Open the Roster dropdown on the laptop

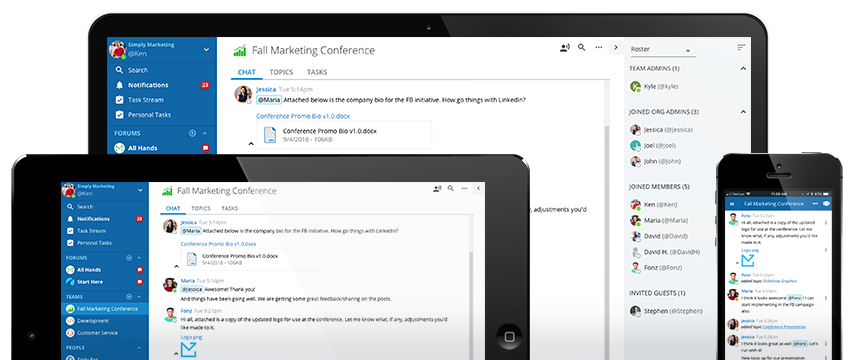click(x=662, y=49)
